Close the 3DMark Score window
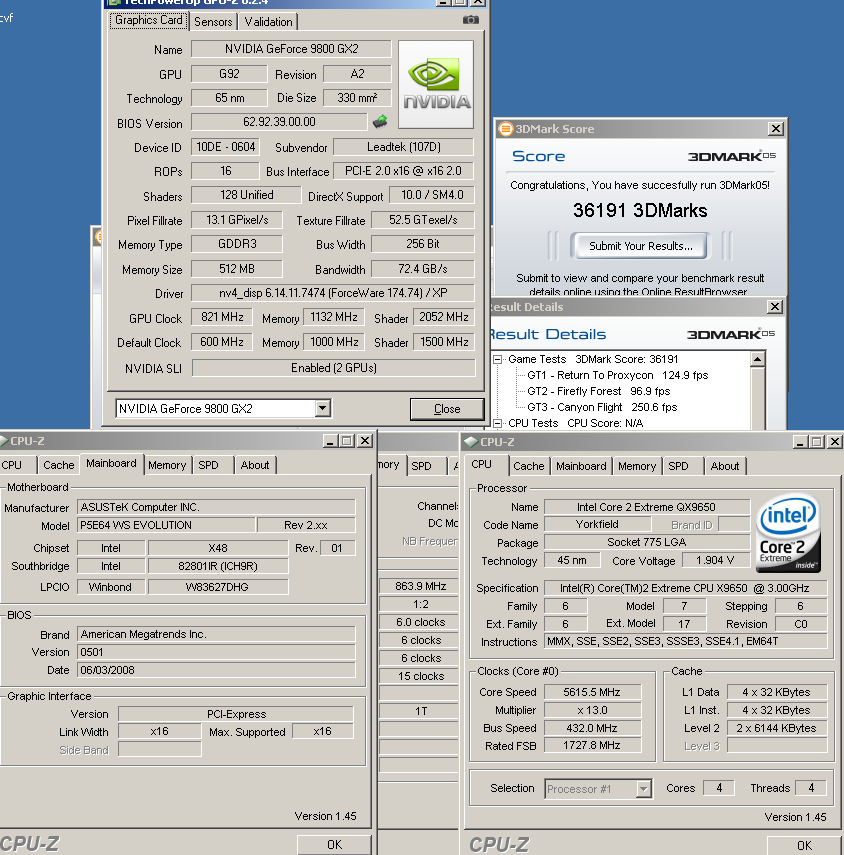 (776, 129)
